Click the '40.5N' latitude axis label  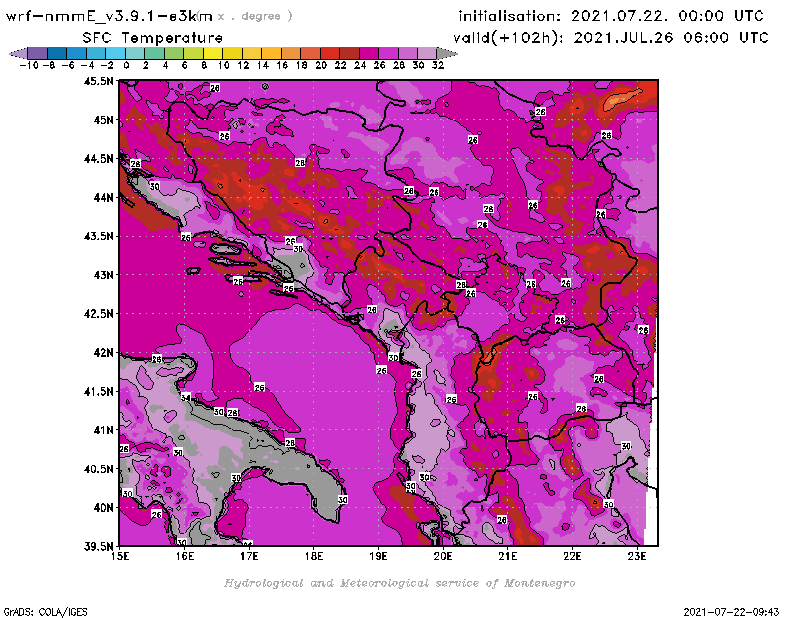tap(98, 469)
